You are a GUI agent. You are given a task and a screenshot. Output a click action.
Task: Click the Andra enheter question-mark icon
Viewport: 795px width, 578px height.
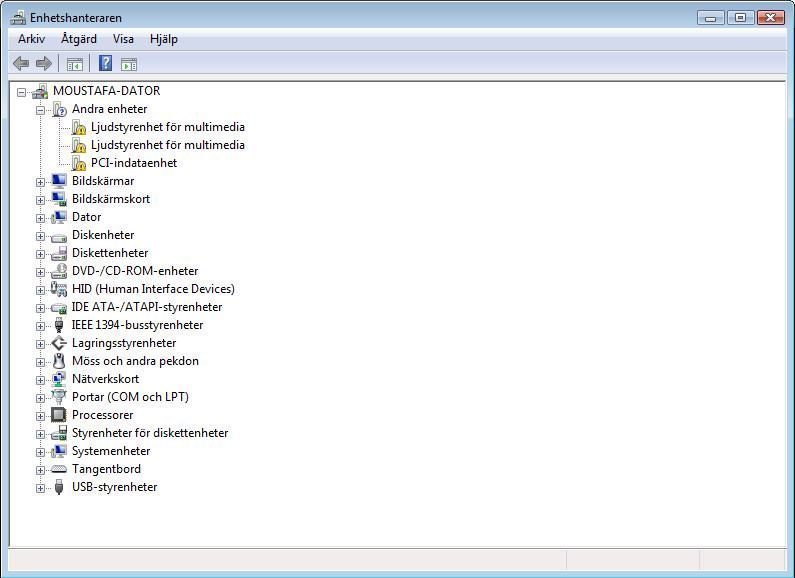click(x=59, y=109)
